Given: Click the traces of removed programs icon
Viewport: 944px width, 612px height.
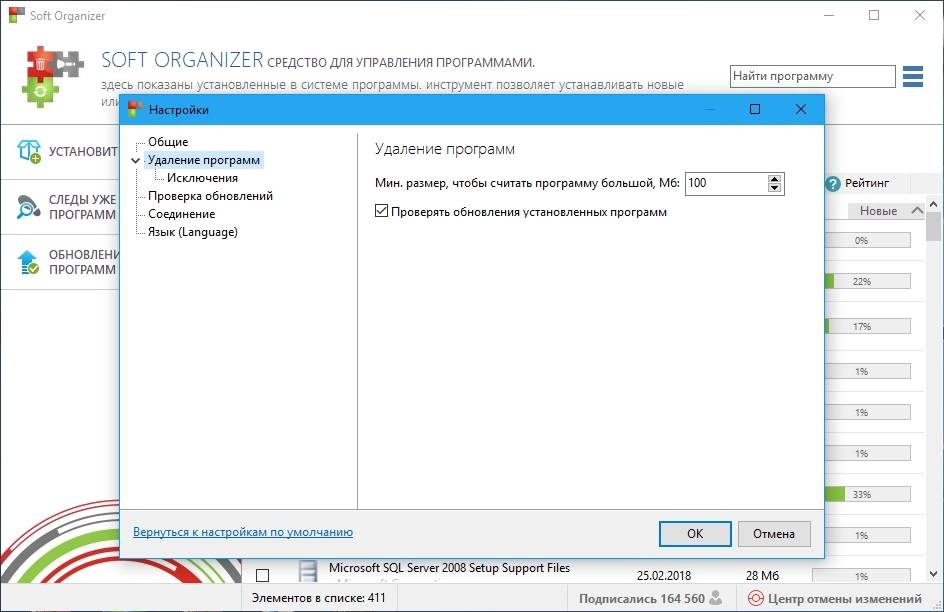Looking at the screenshot, I should [28, 207].
